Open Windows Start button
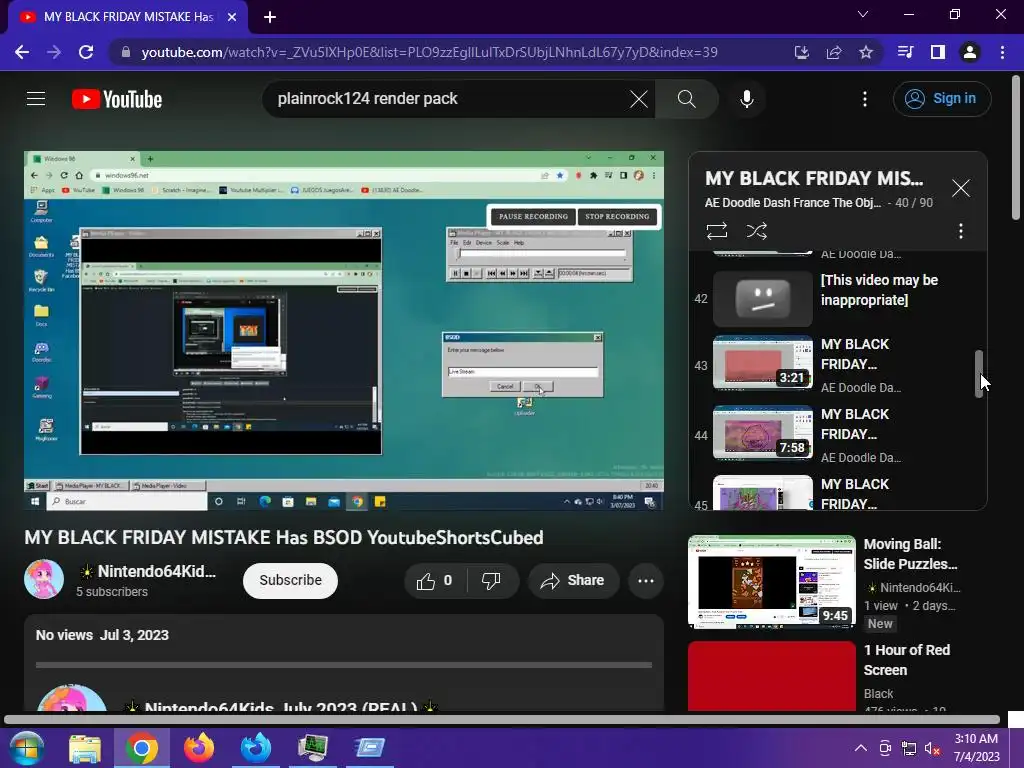The height and width of the screenshot is (768, 1024). (27, 748)
